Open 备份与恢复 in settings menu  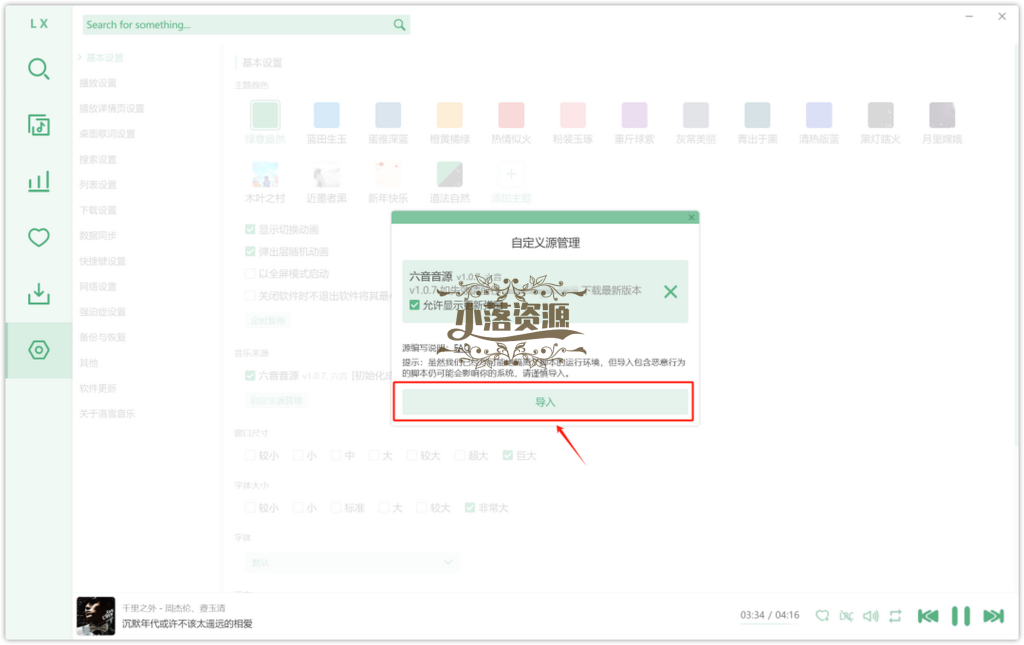point(103,338)
